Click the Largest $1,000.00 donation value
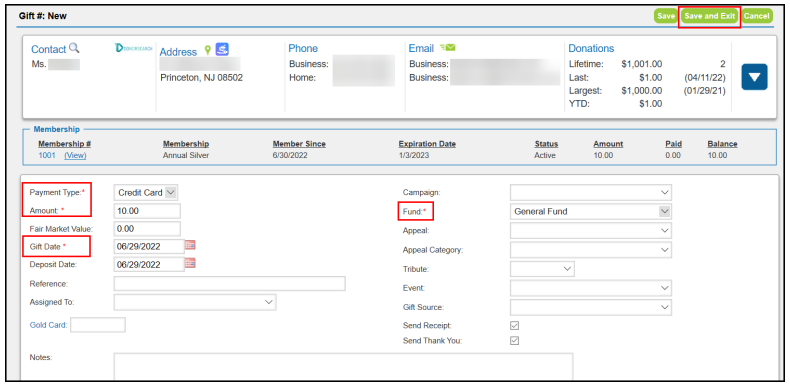The width and height of the screenshot is (790, 386). point(641,91)
